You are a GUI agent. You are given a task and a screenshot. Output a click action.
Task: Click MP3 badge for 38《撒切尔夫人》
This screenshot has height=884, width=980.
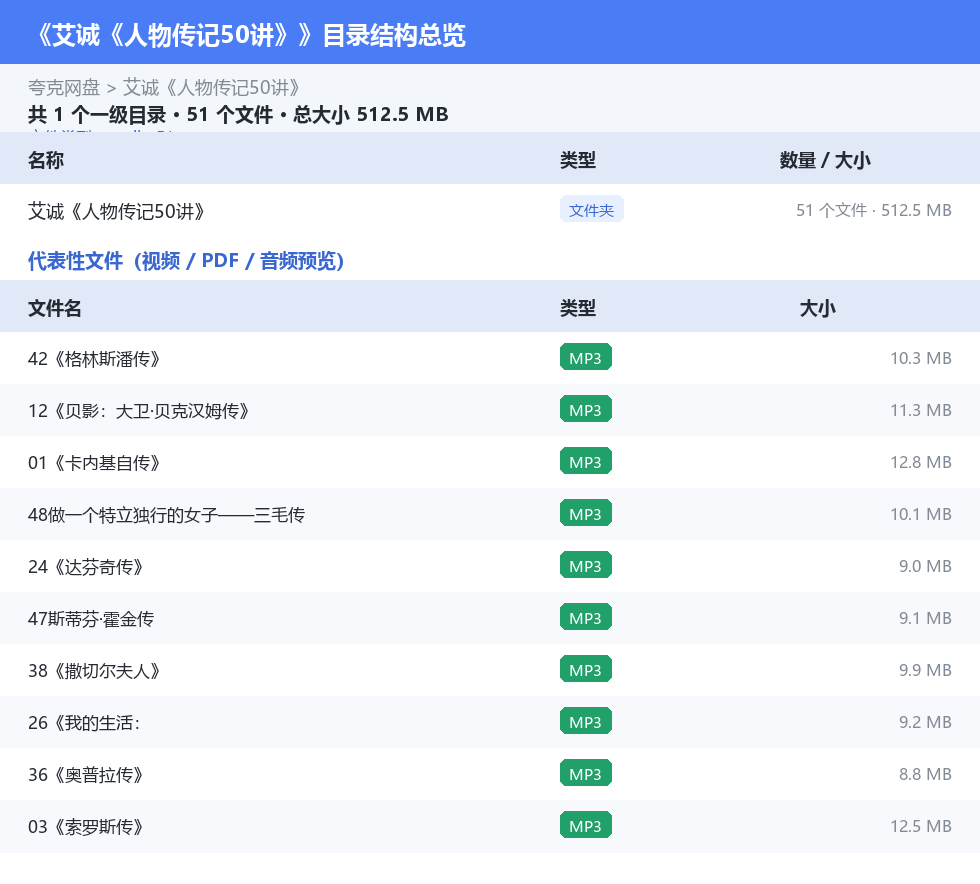pos(586,668)
